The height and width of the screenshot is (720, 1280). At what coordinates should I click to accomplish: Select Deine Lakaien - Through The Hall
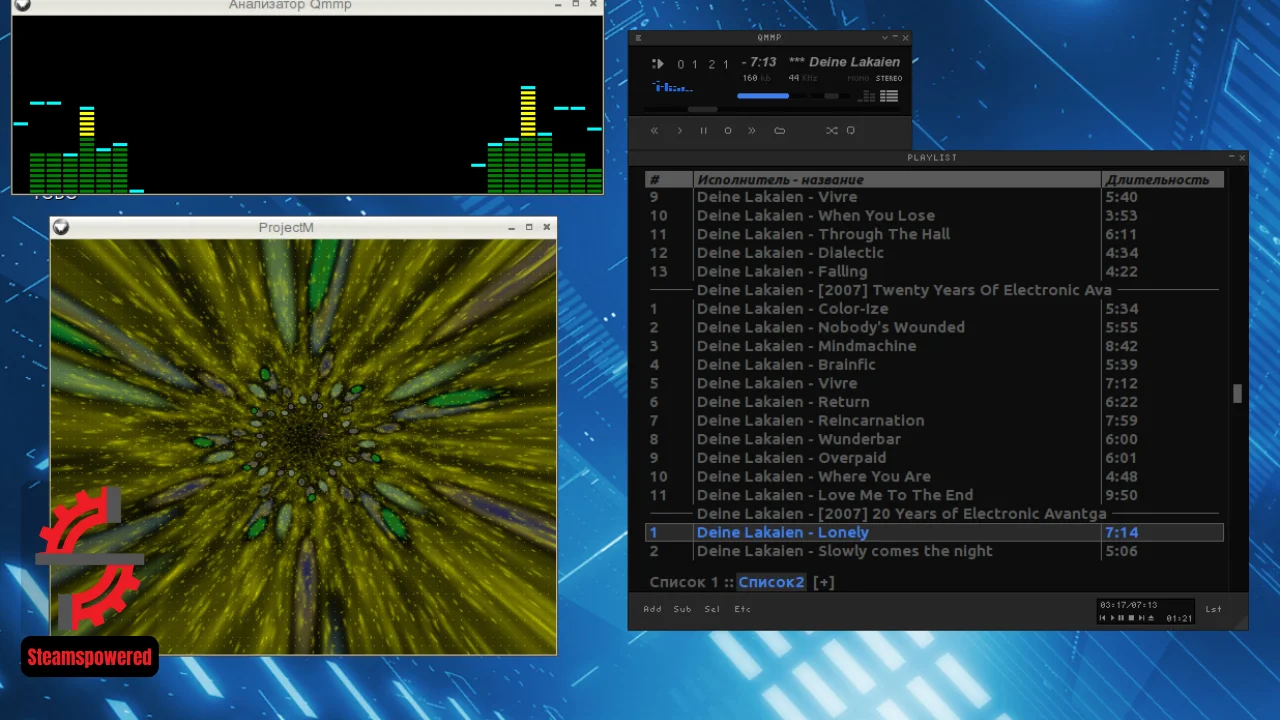click(x=934, y=234)
